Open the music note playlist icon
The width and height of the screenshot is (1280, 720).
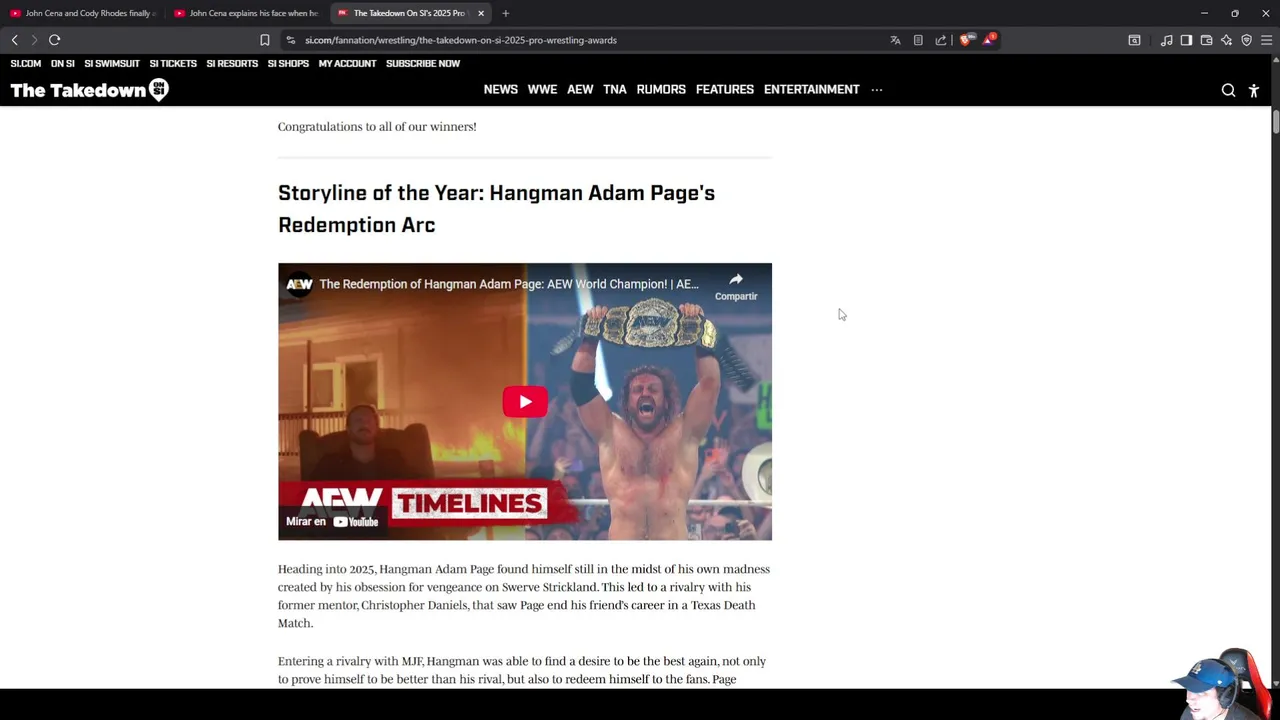(1166, 40)
